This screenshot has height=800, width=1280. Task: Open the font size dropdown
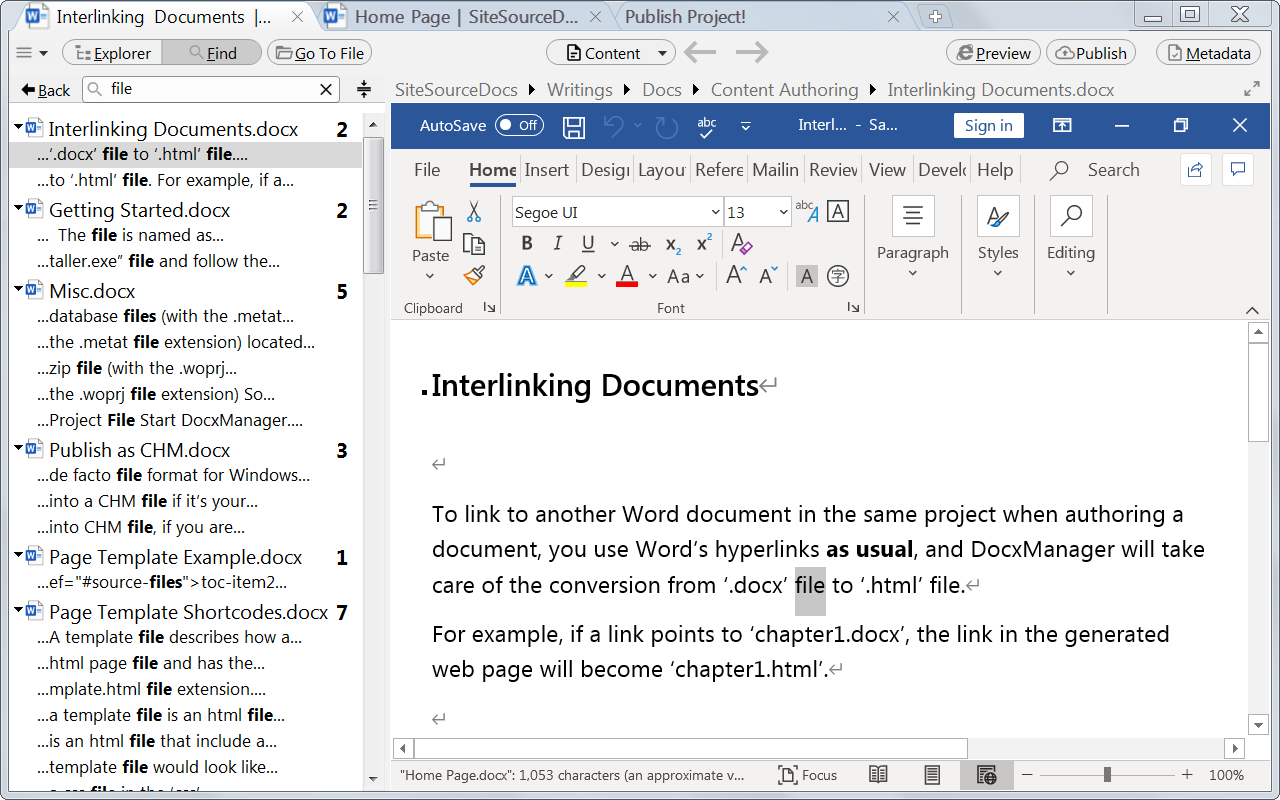coord(783,212)
